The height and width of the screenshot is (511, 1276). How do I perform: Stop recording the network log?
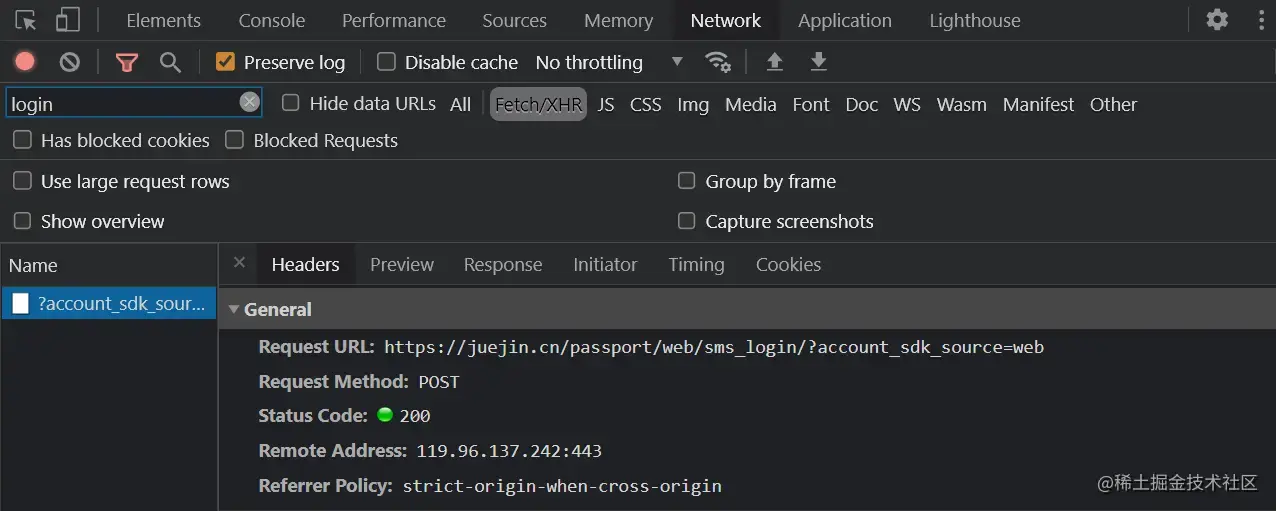pyautogui.click(x=25, y=62)
